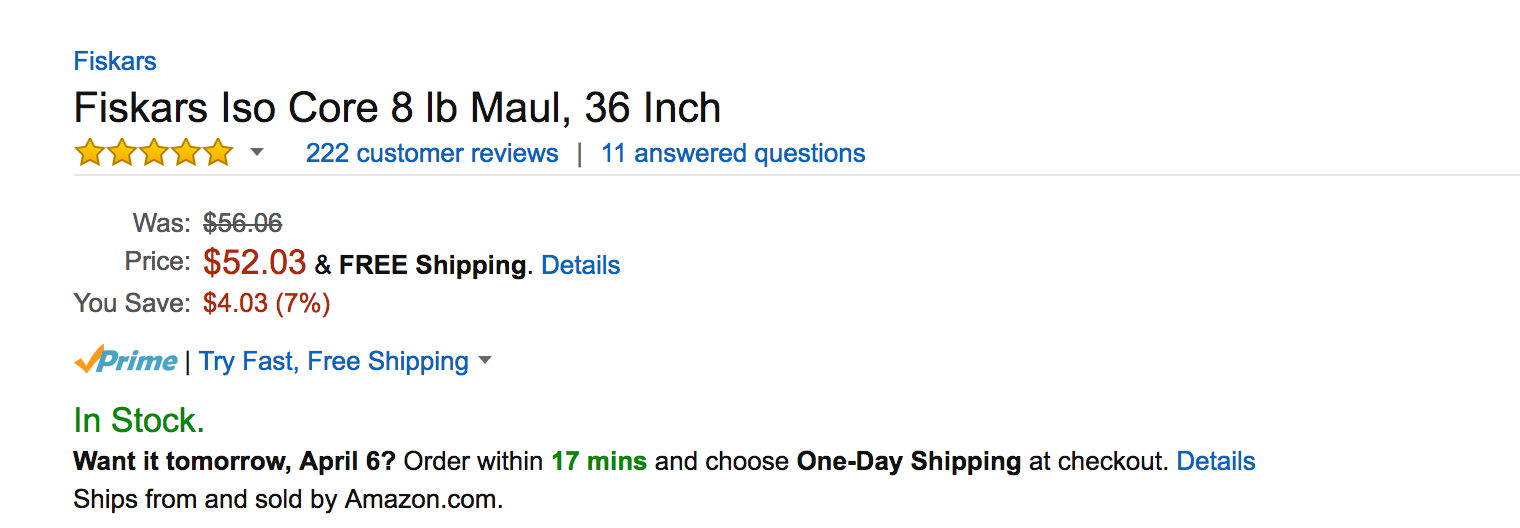The width and height of the screenshot is (1520, 528).
Task: Click the One-Day Shipping bold text
Action: tap(908, 461)
